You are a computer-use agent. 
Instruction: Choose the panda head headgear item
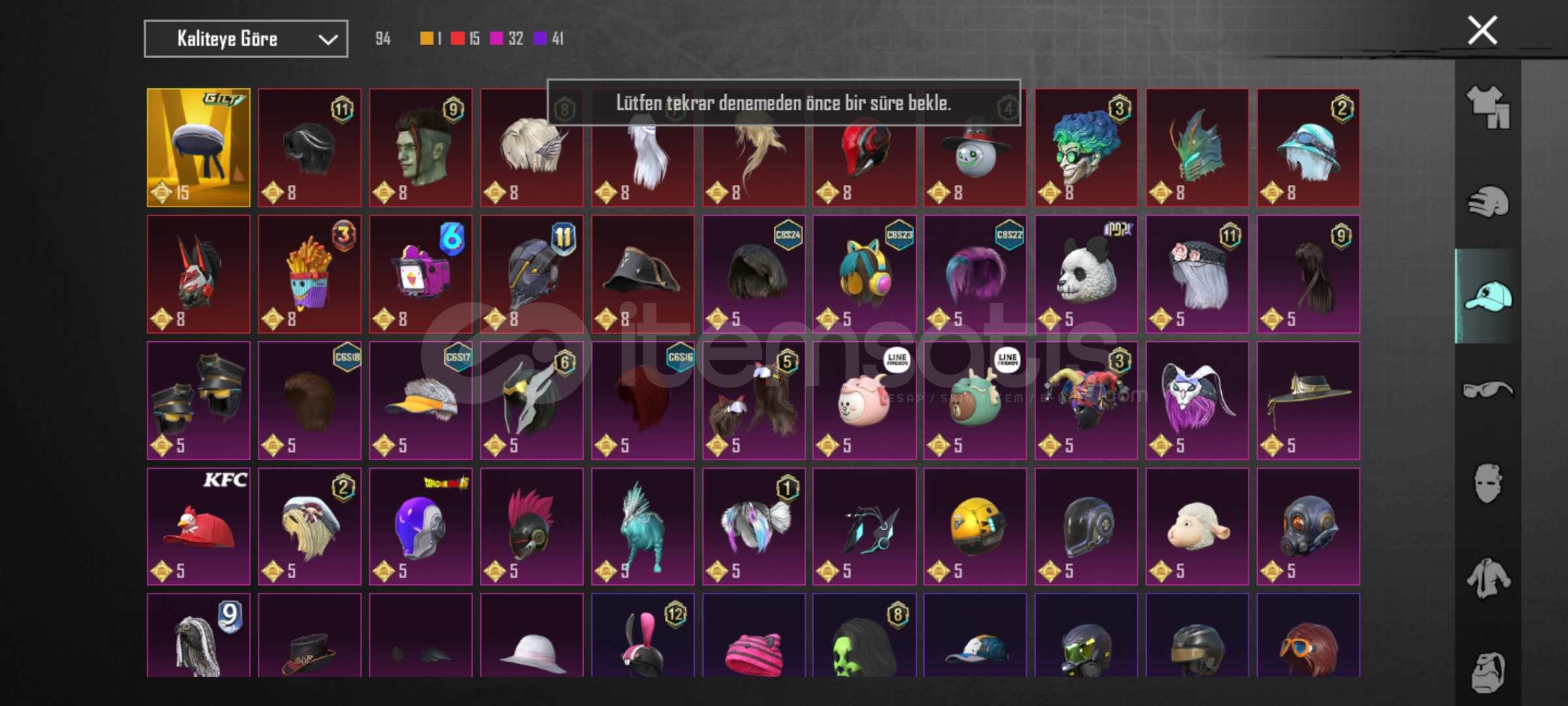(x=1086, y=274)
